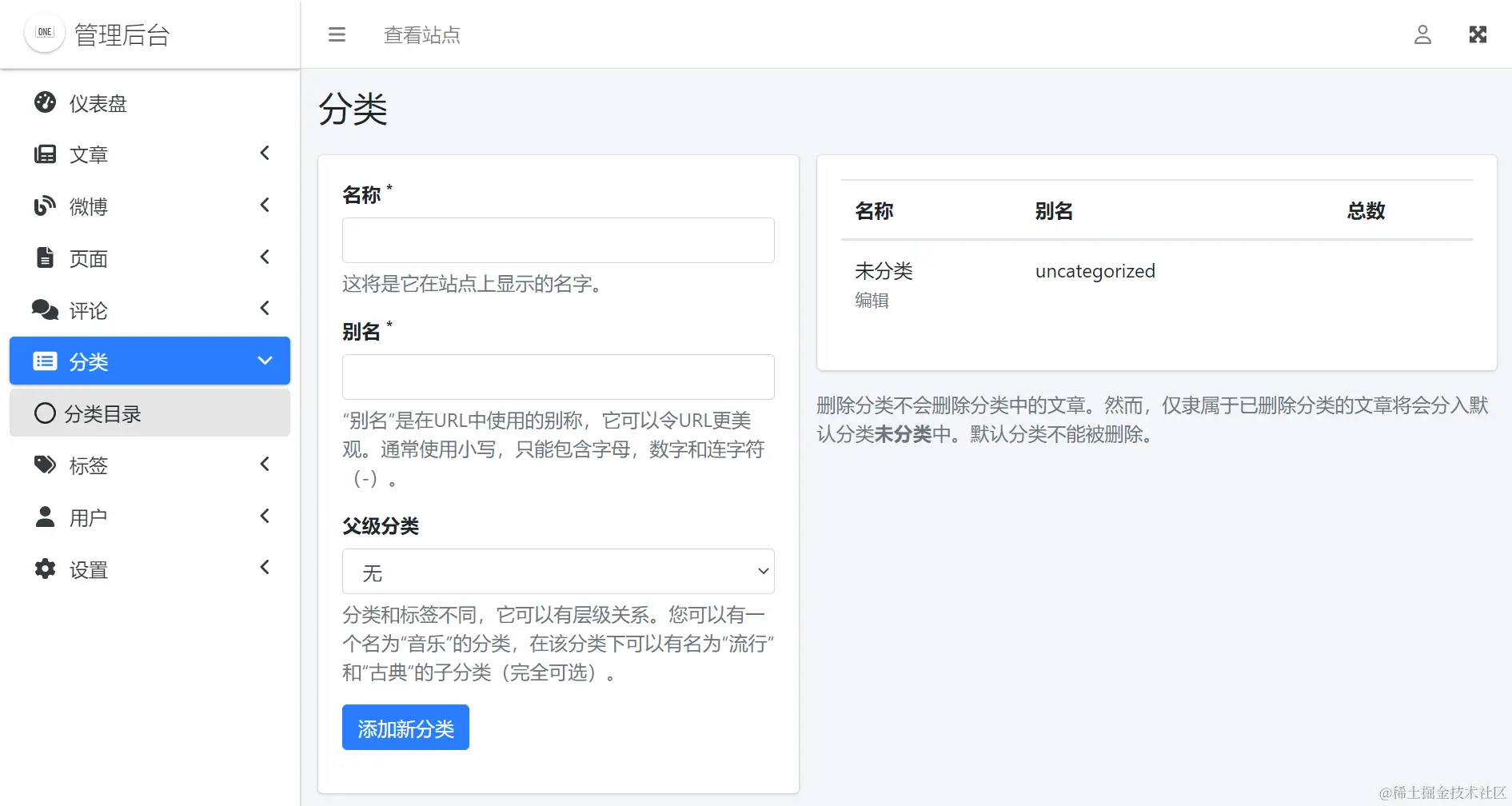Screen dimensions: 1512x806
Task: Expand the 设置 menu chevron
Action: coord(265,567)
